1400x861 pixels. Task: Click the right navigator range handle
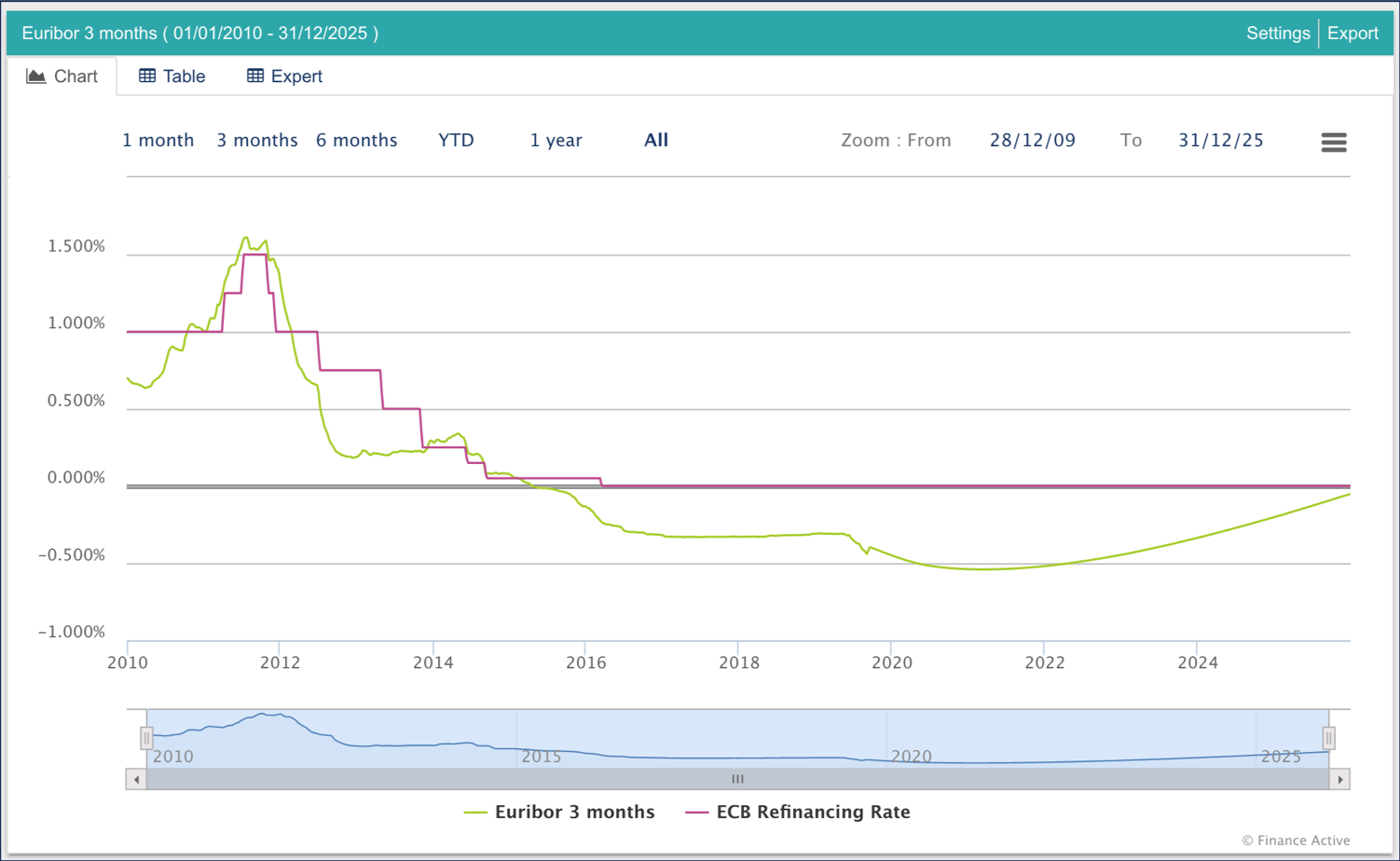coord(1328,738)
